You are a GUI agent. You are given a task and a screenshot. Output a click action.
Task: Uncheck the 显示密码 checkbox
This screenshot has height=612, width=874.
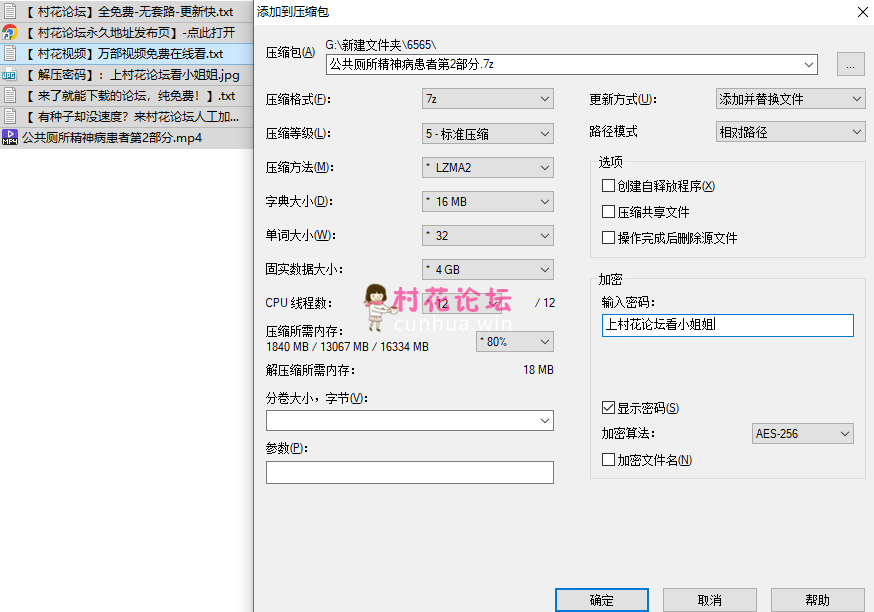tap(608, 408)
